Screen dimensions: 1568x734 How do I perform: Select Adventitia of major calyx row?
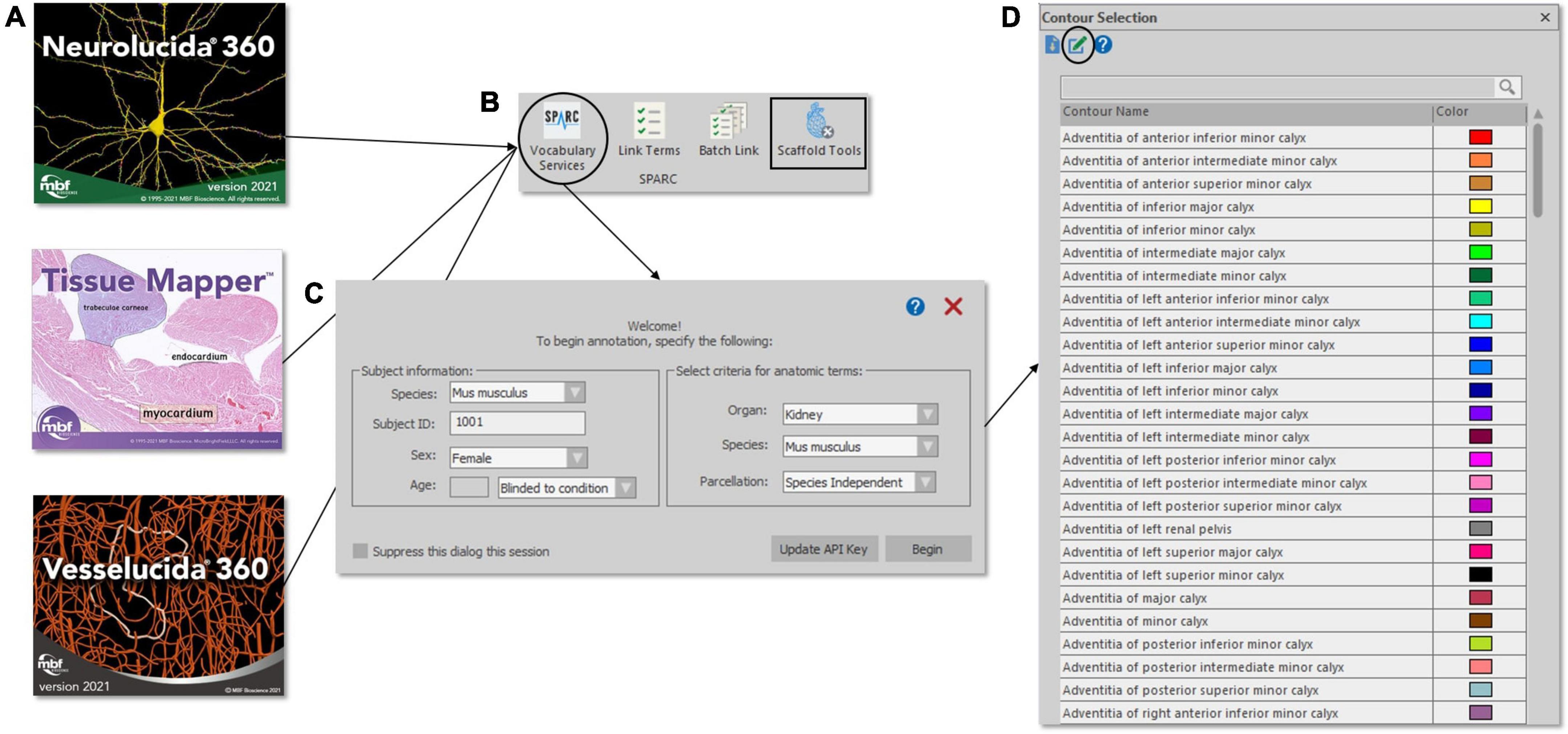coord(1293,598)
